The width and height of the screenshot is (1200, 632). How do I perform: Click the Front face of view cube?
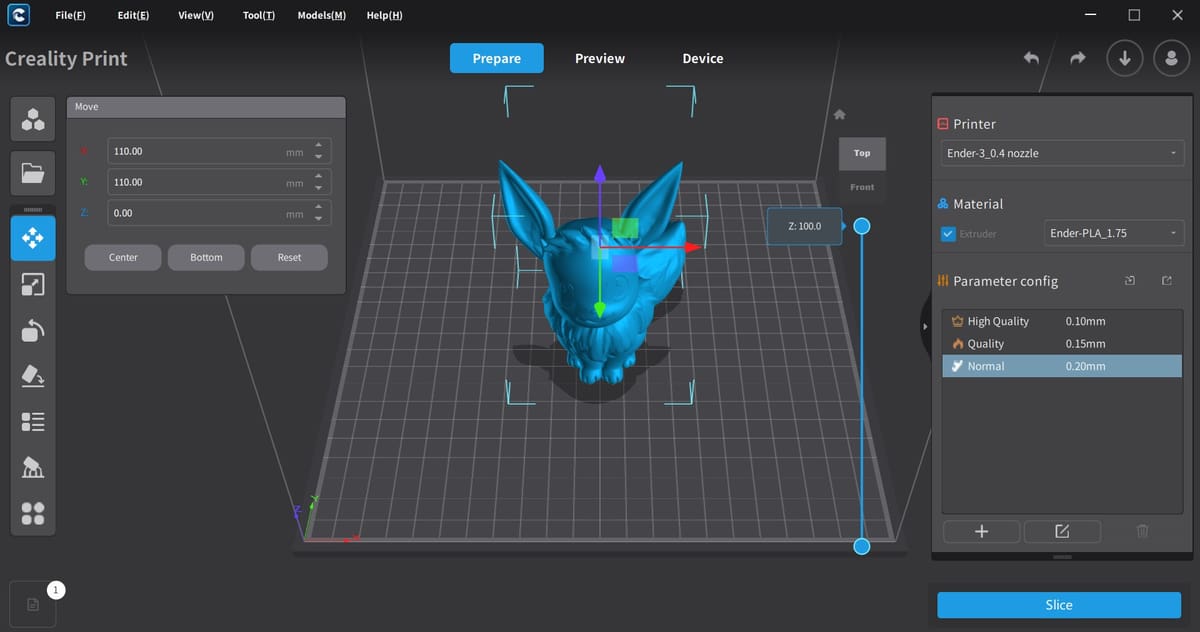tap(862, 187)
